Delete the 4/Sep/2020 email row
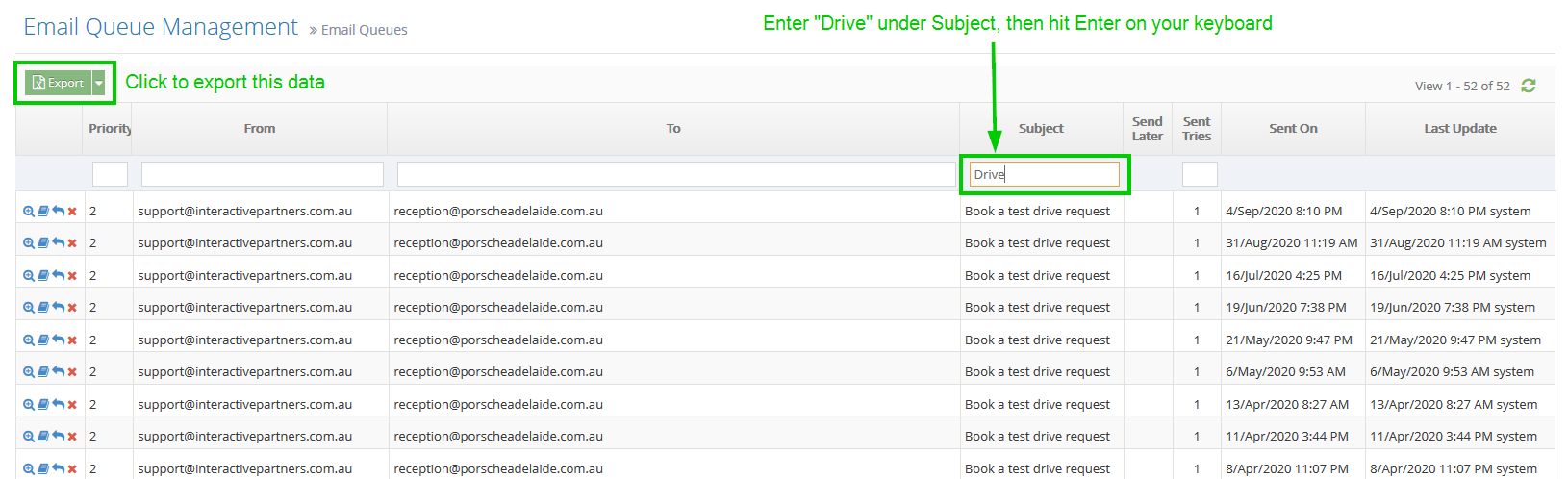 pos(72,212)
